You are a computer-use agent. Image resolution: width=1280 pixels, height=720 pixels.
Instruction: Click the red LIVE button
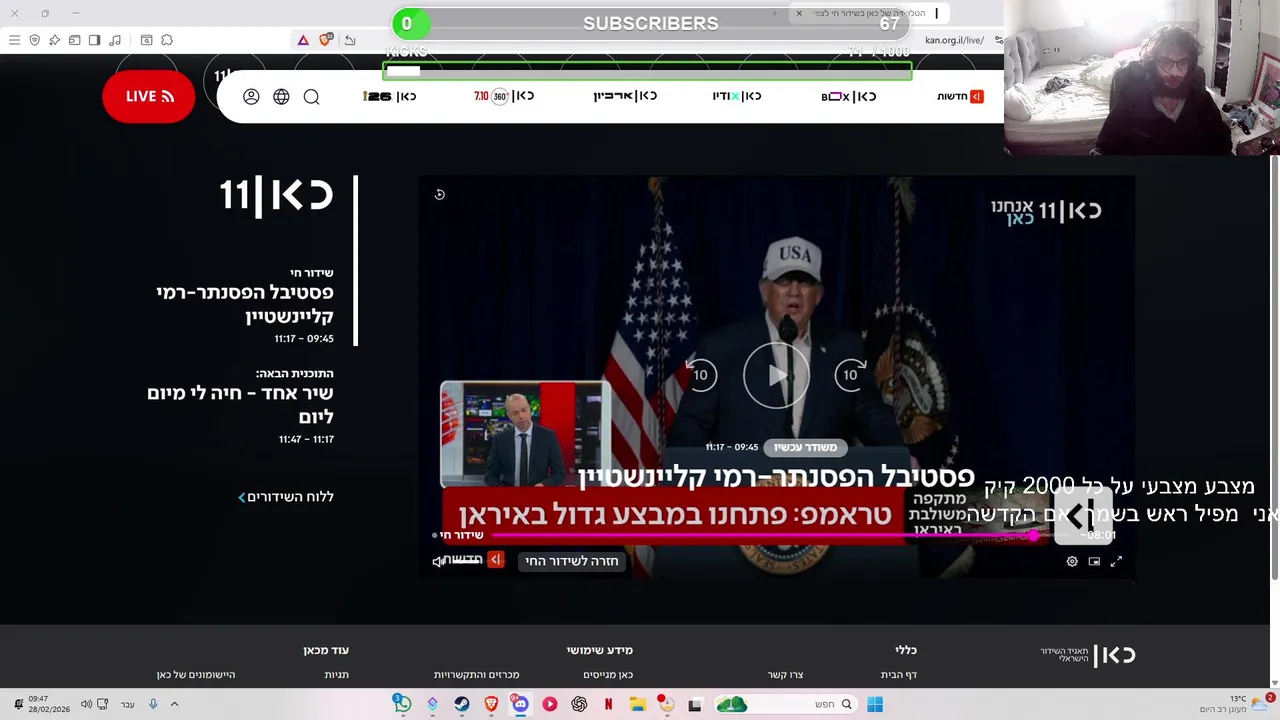(x=148, y=96)
